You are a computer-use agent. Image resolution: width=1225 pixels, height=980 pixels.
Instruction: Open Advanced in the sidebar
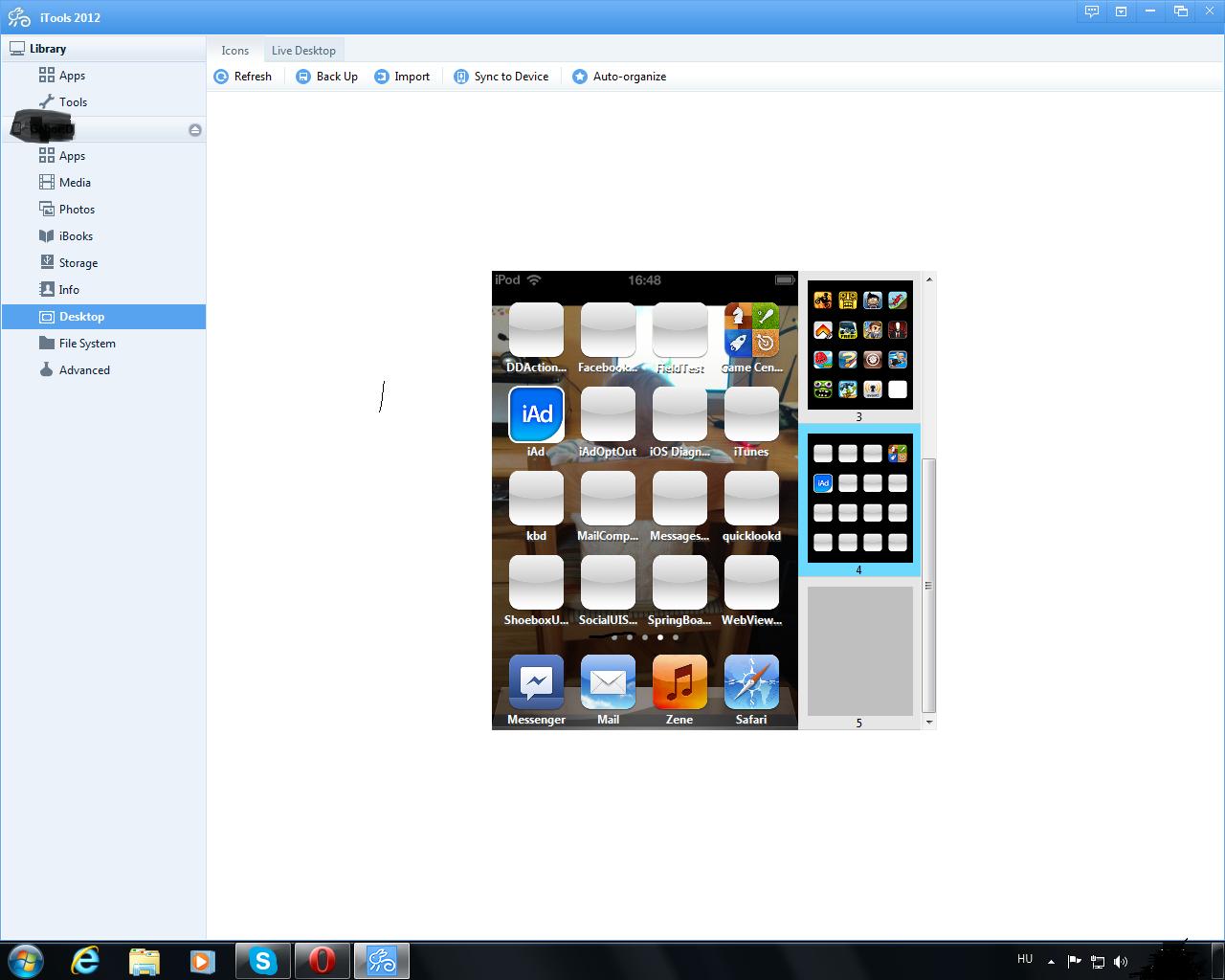pyautogui.click(x=75, y=370)
